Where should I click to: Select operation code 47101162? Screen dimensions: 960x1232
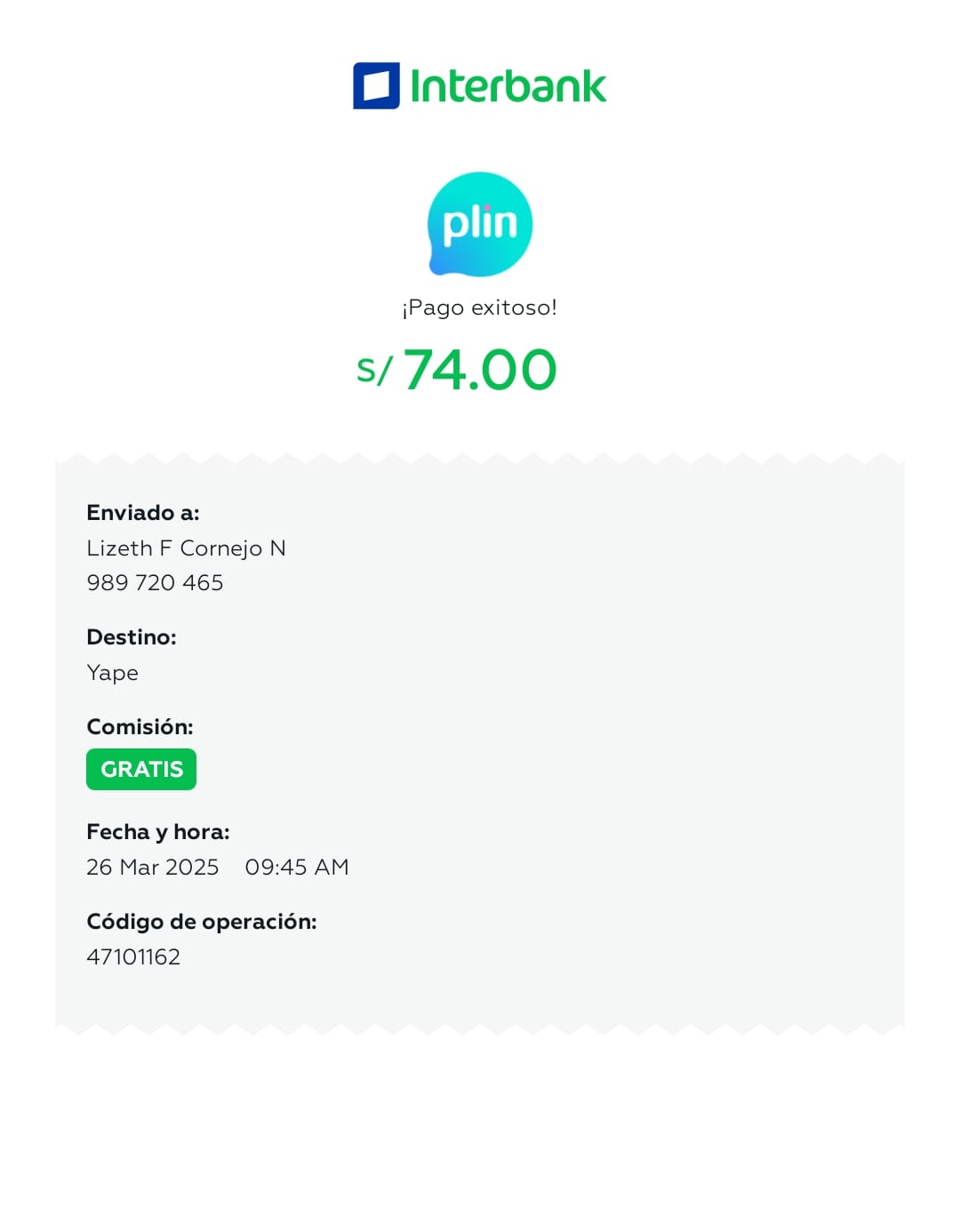point(133,957)
